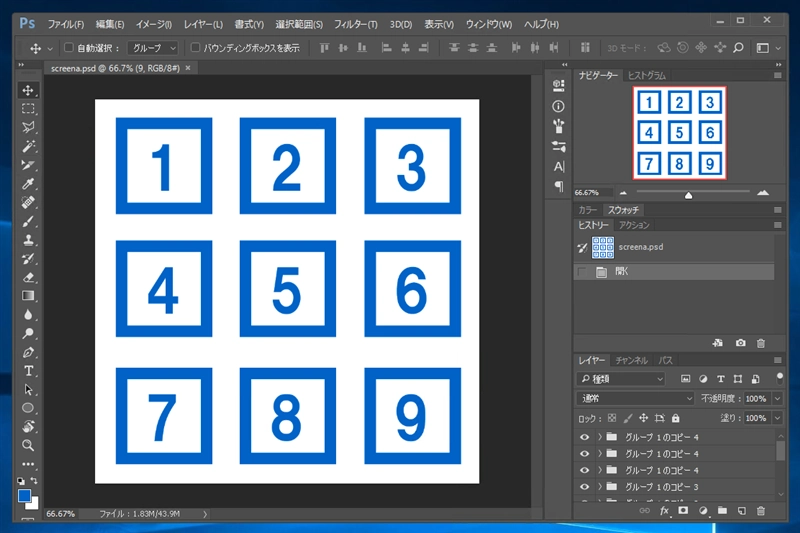Open the blend mode 通常 dropdown

(x=635, y=398)
